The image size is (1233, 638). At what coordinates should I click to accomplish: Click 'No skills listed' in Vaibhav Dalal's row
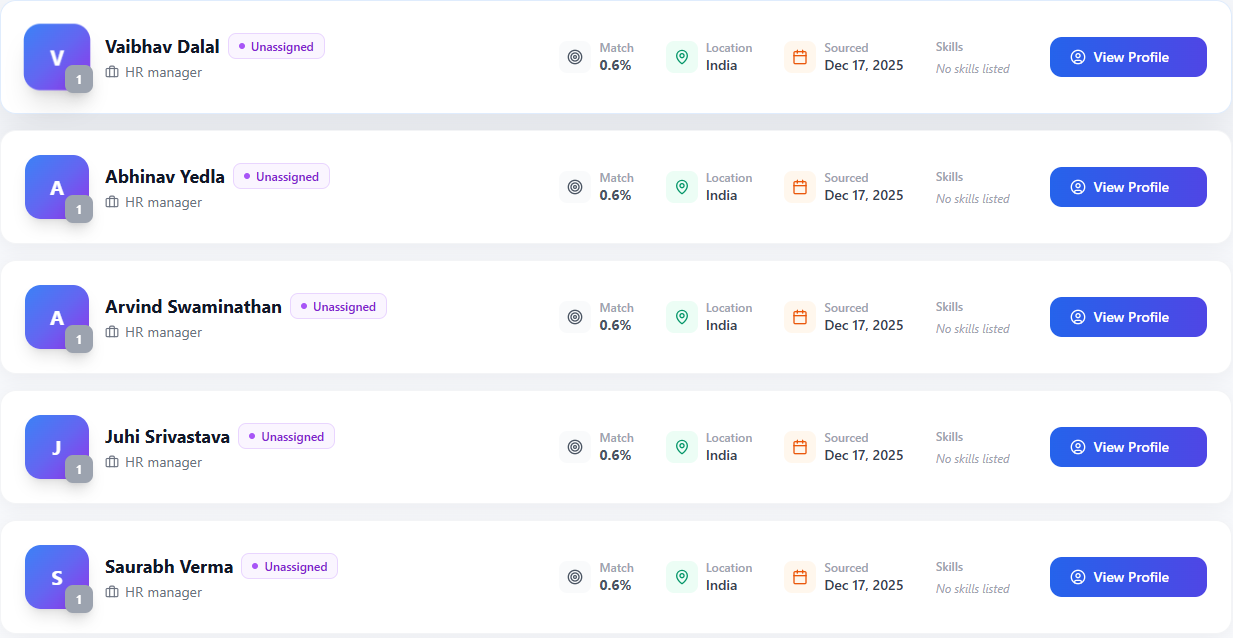coord(973,69)
